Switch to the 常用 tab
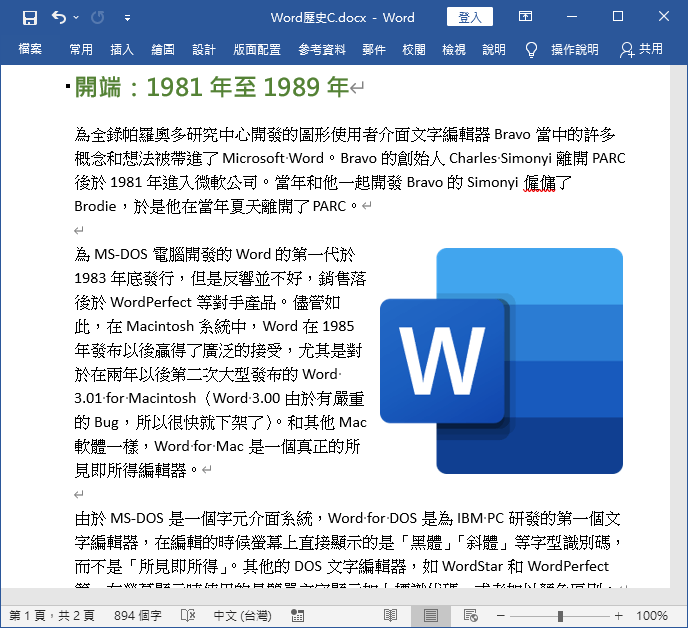 point(81,49)
